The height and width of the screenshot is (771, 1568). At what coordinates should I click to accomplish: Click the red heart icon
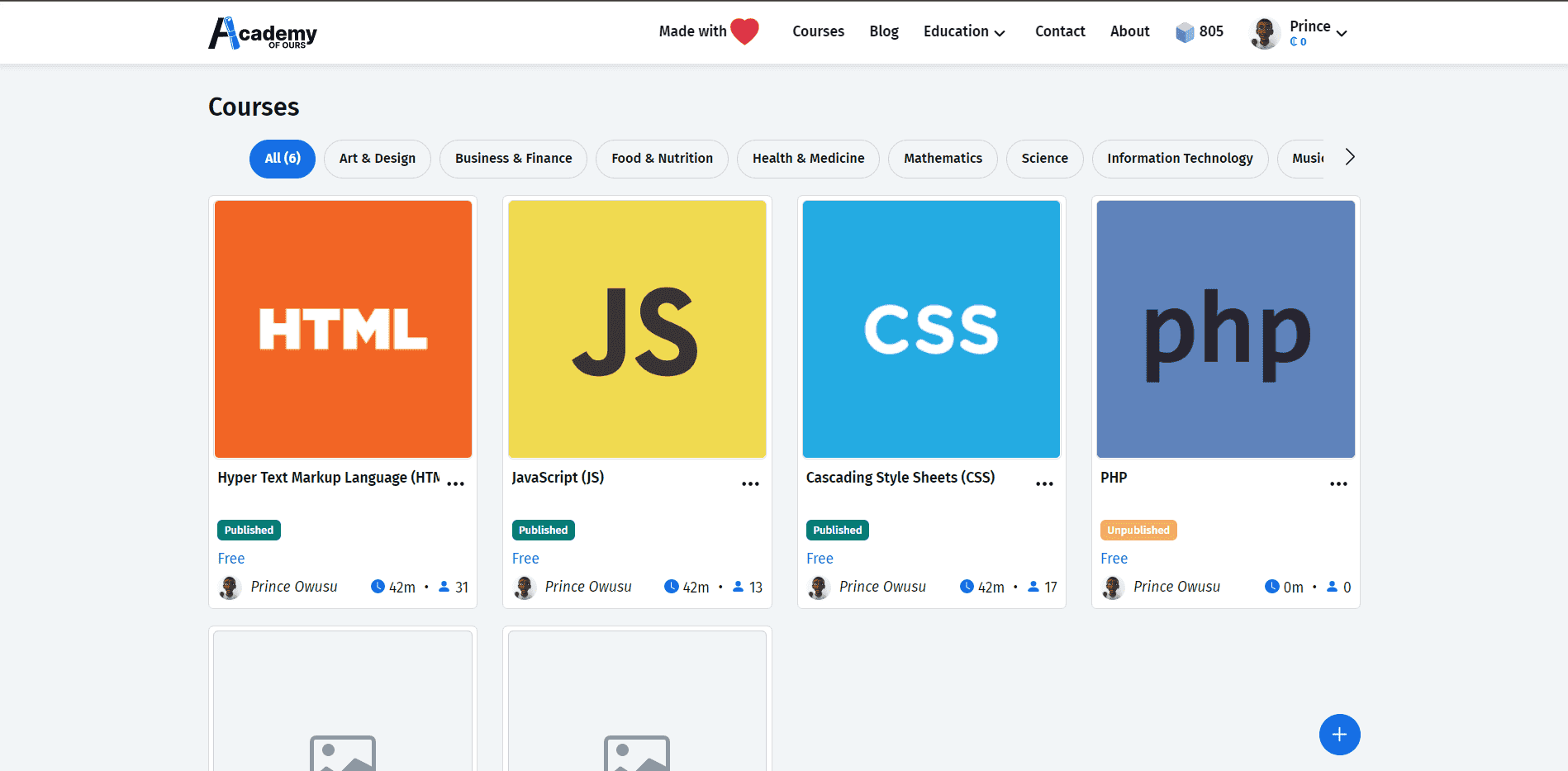(744, 31)
